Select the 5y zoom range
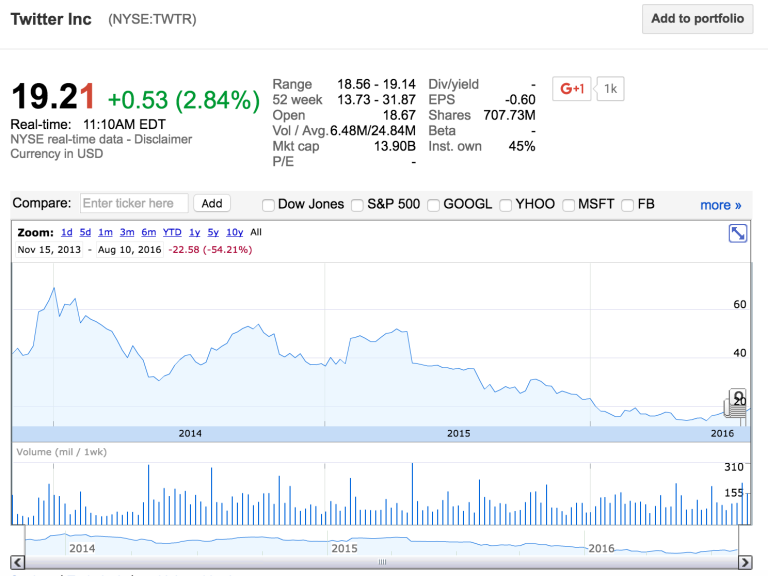768x576 pixels. click(213, 232)
